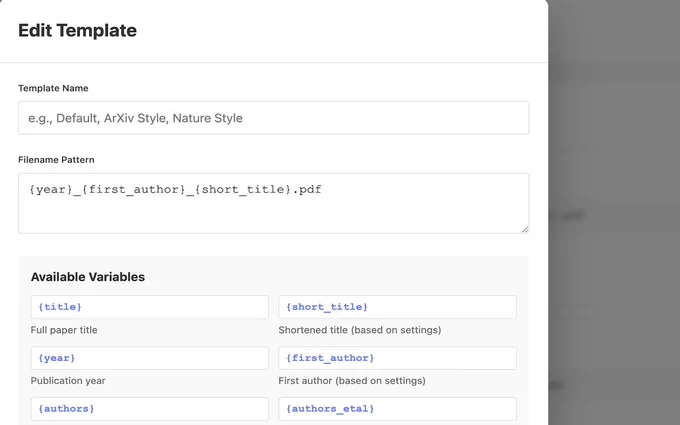680x425 pixels.
Task: Click the 'Publication year' description text
Action: coord(68,381)
